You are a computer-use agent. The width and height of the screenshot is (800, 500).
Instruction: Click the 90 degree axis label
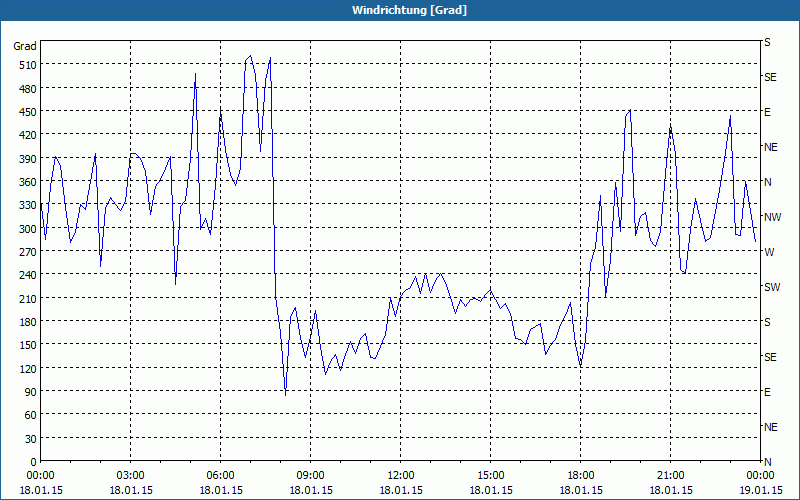(31, 392)
